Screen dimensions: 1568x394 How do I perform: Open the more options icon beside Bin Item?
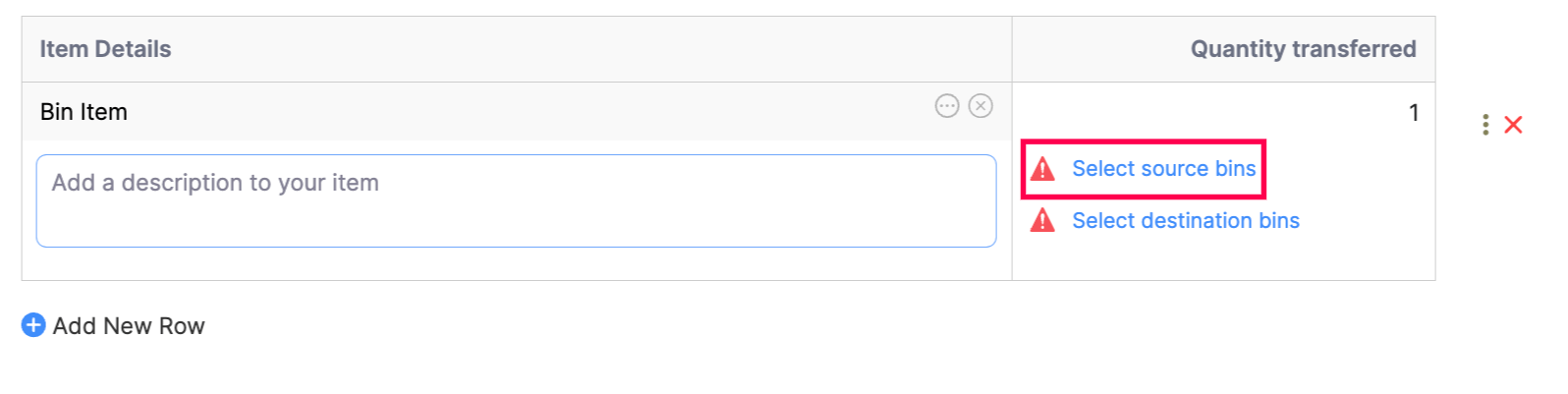(x=946, y=106)
